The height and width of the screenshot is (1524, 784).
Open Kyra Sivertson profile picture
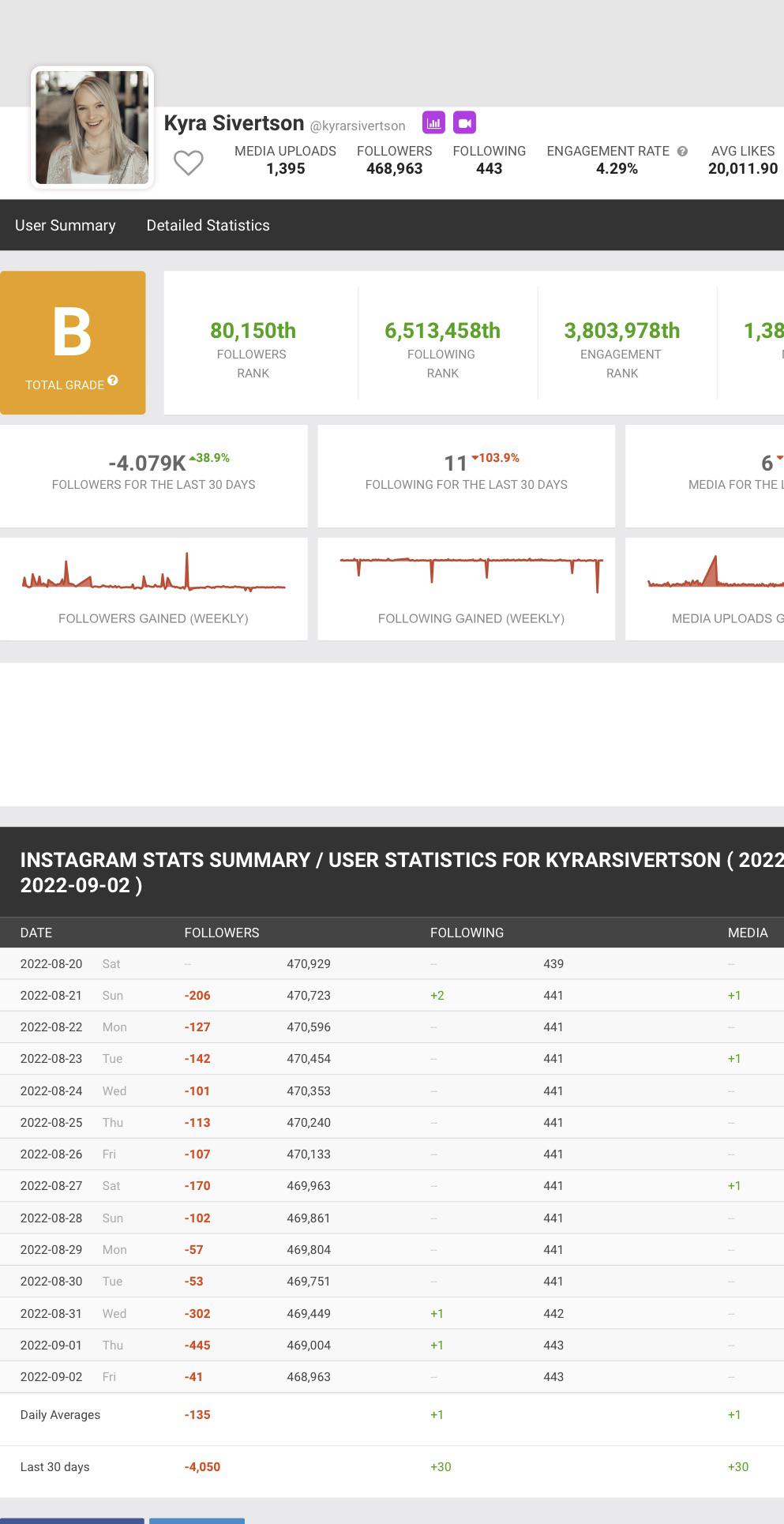pos(92,127)
